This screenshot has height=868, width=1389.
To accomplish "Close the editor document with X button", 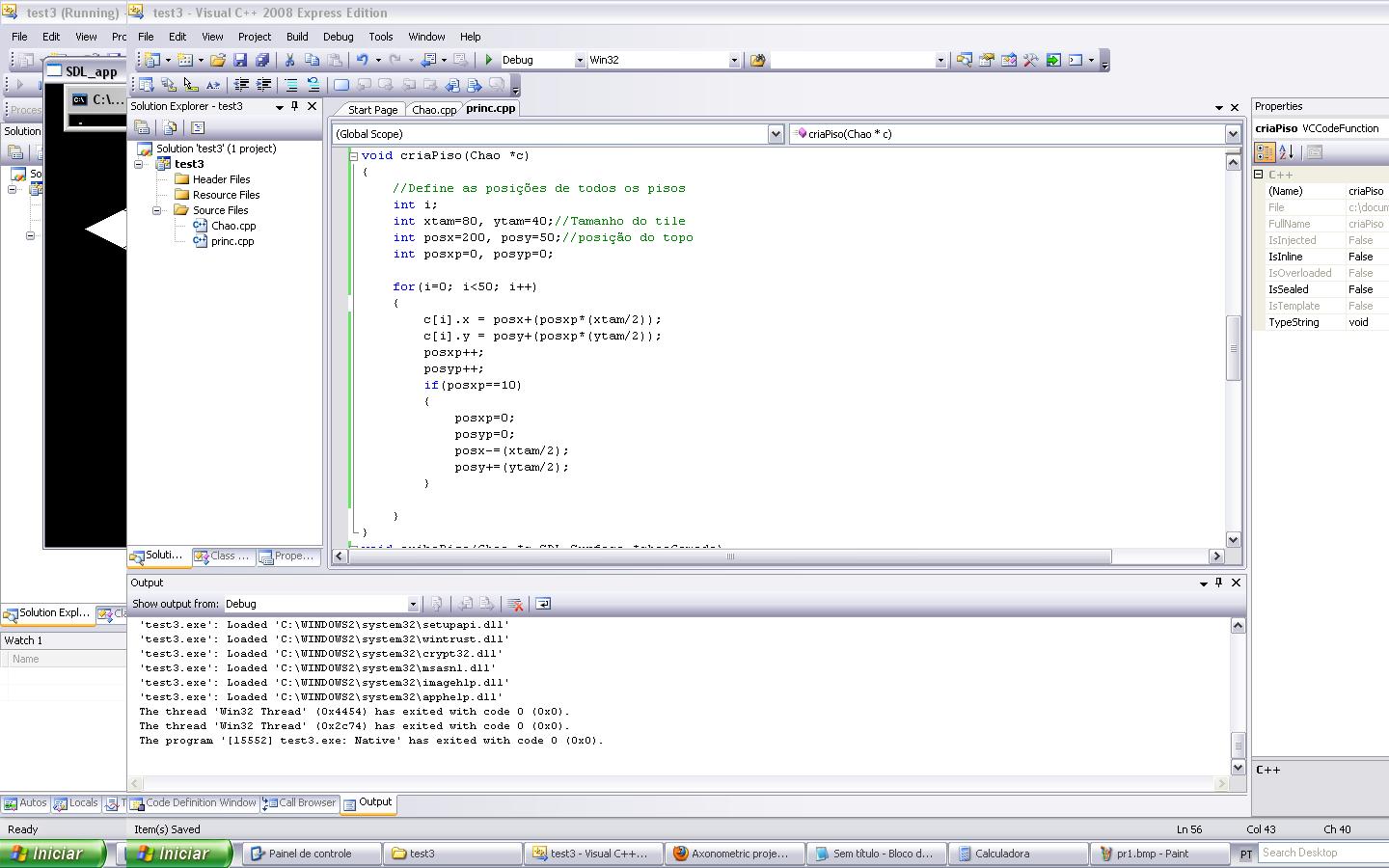I will pos(1234,108).
